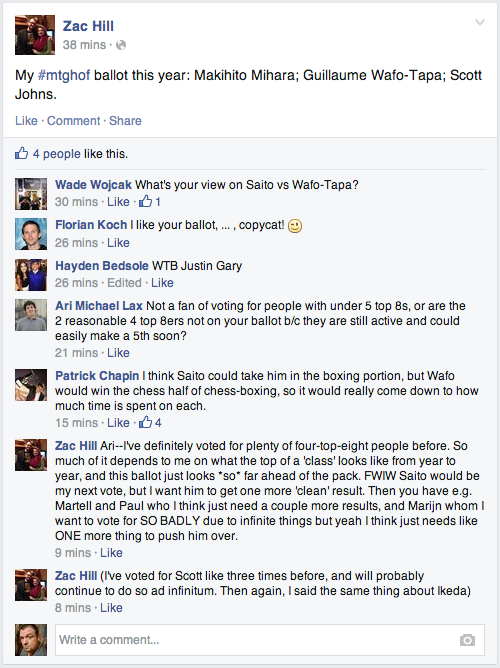Screen dimensions: 500x668
Task: Open Patrick Chapin's profile name link
Action: (97, 376)
